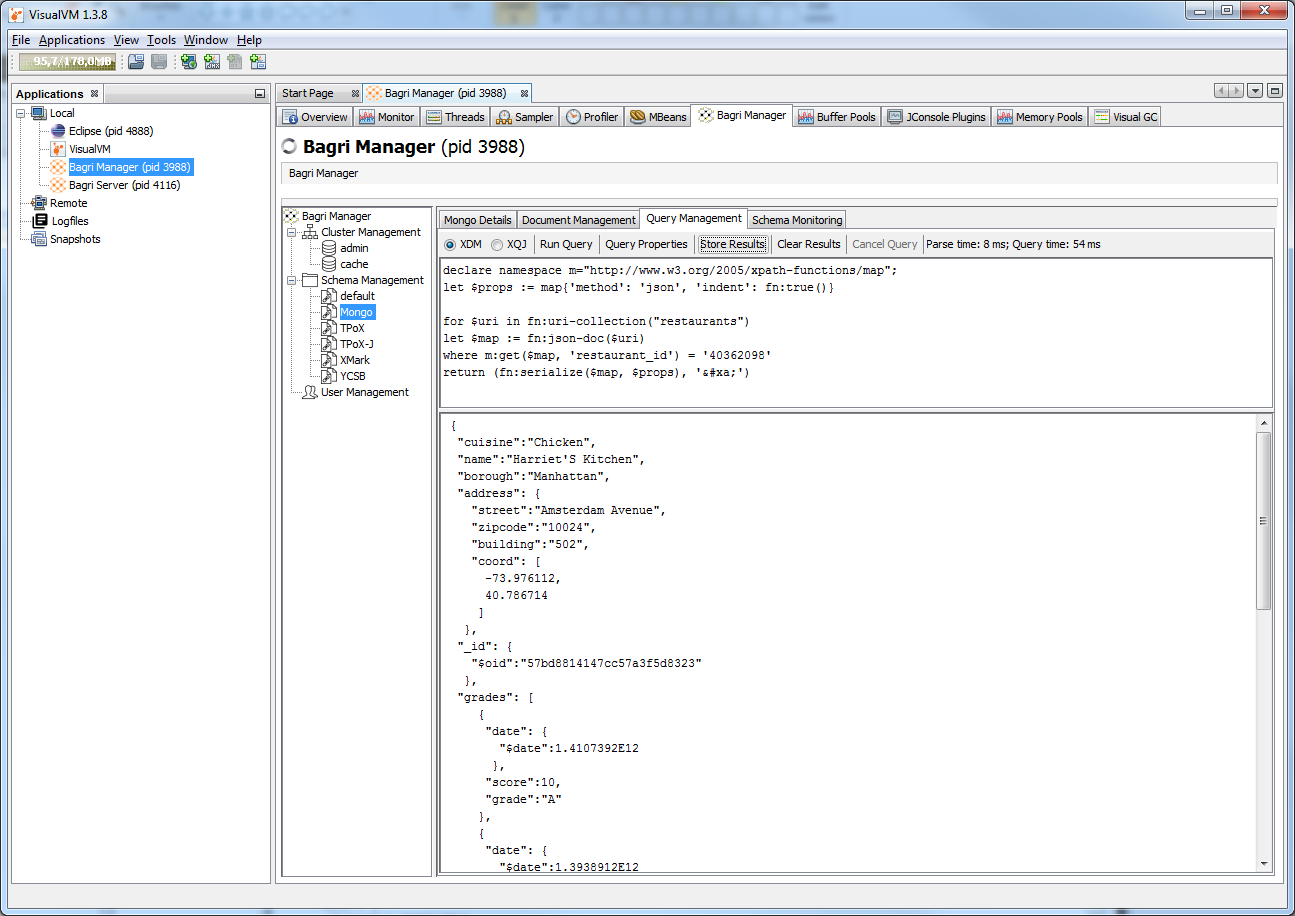Image resolution: width=1295 pixels, height=916 pixels.
Task: Open Query Properties
Action: pyautogui.click(x=647, y=244)
